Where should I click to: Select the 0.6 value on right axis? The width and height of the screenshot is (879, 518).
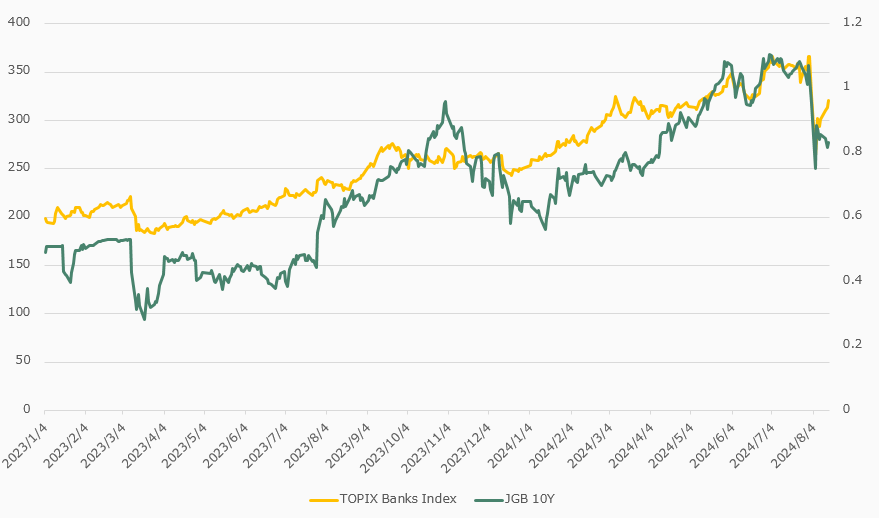[x=855, y=216]
